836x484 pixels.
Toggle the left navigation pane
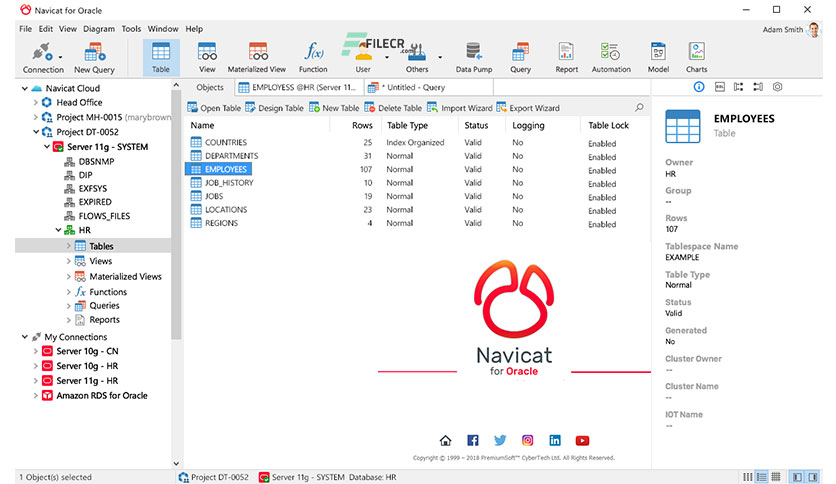(x=797, y=477)
